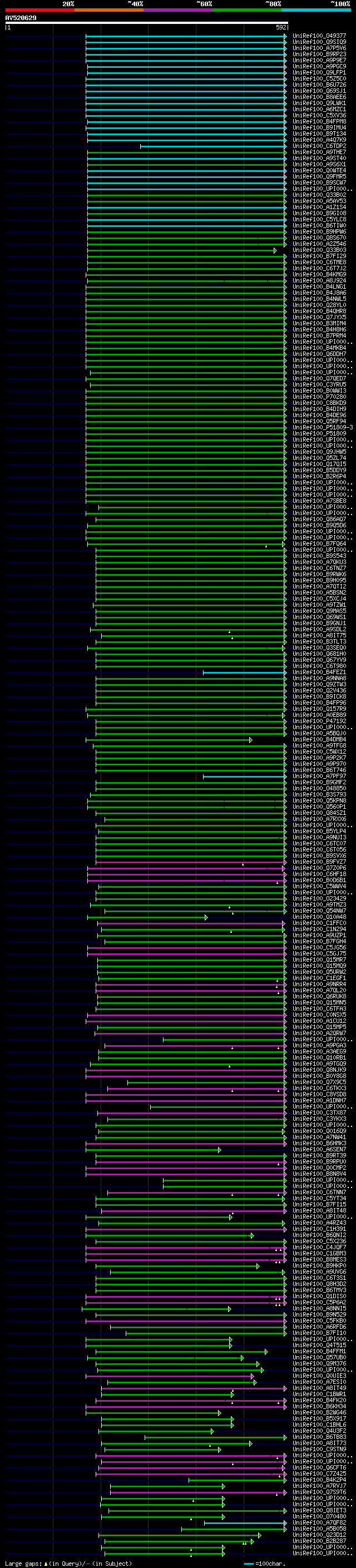The height and width of the screenshot is (1568, 356).
Task: Select hit label UniRef100_C6TDP2
Action: (319, 146)
